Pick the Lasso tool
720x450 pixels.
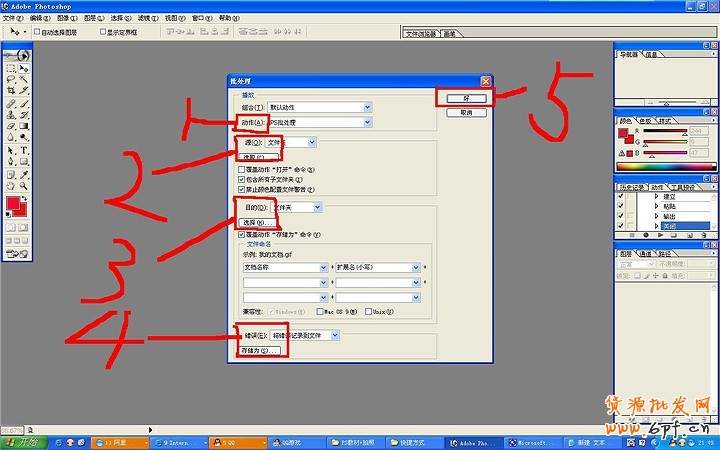(11, 79)
